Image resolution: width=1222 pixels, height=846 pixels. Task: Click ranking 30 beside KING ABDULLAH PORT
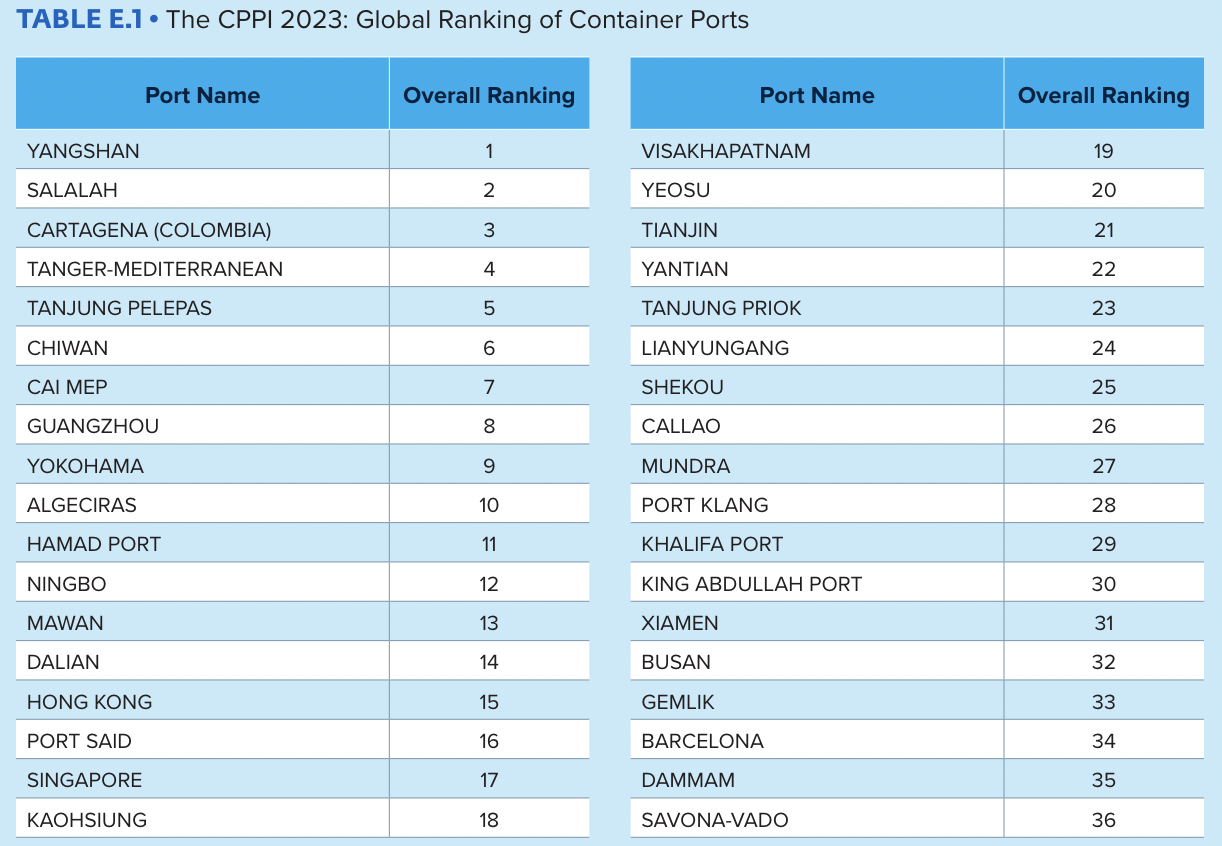coord(1104,584)
